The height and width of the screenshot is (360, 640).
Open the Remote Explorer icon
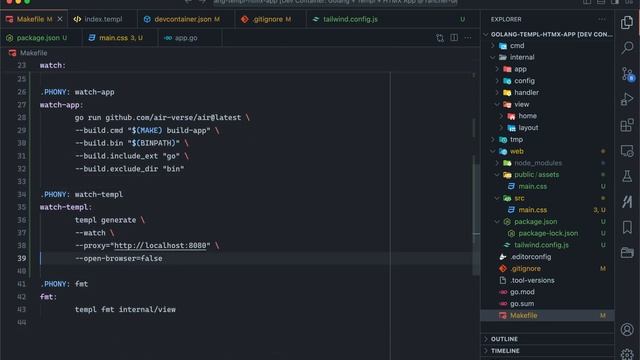(x=627, y=151)
